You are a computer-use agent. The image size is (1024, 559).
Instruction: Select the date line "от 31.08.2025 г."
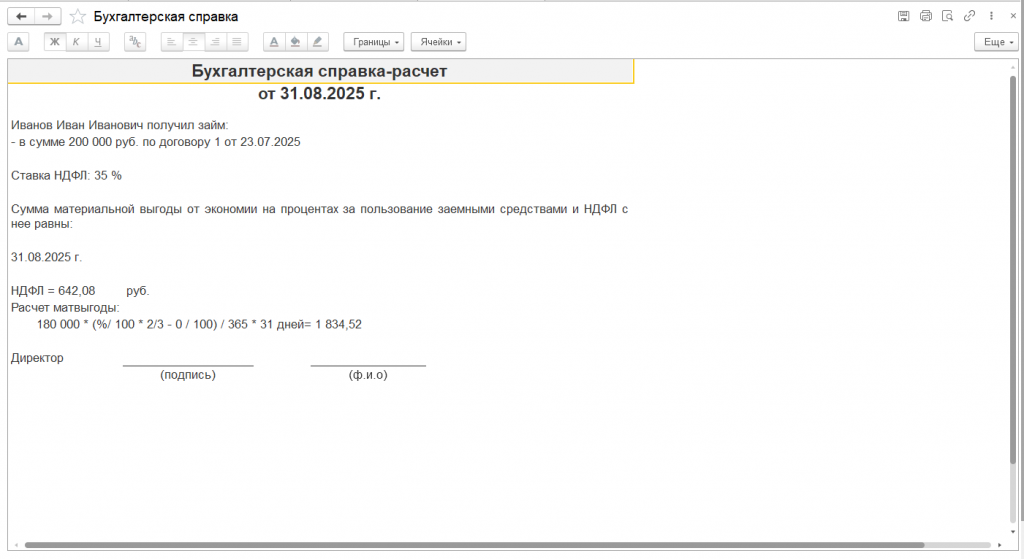319,94
